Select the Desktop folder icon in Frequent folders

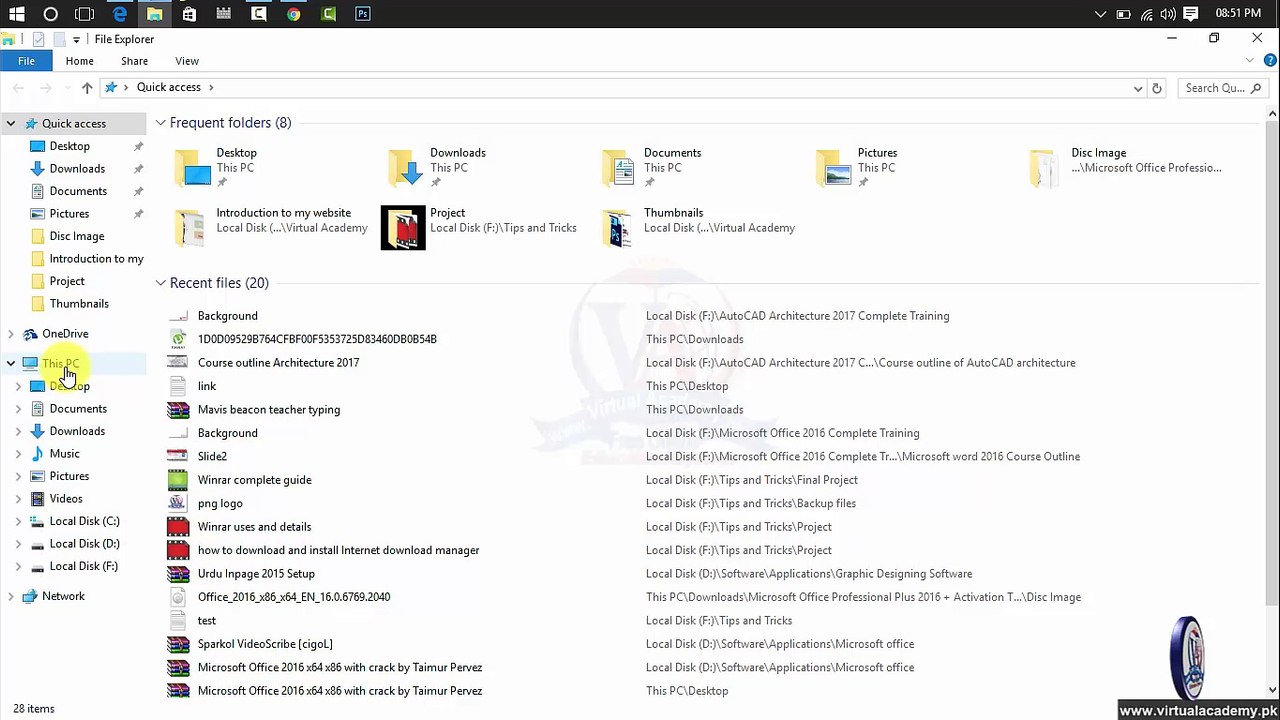[192, 167]
